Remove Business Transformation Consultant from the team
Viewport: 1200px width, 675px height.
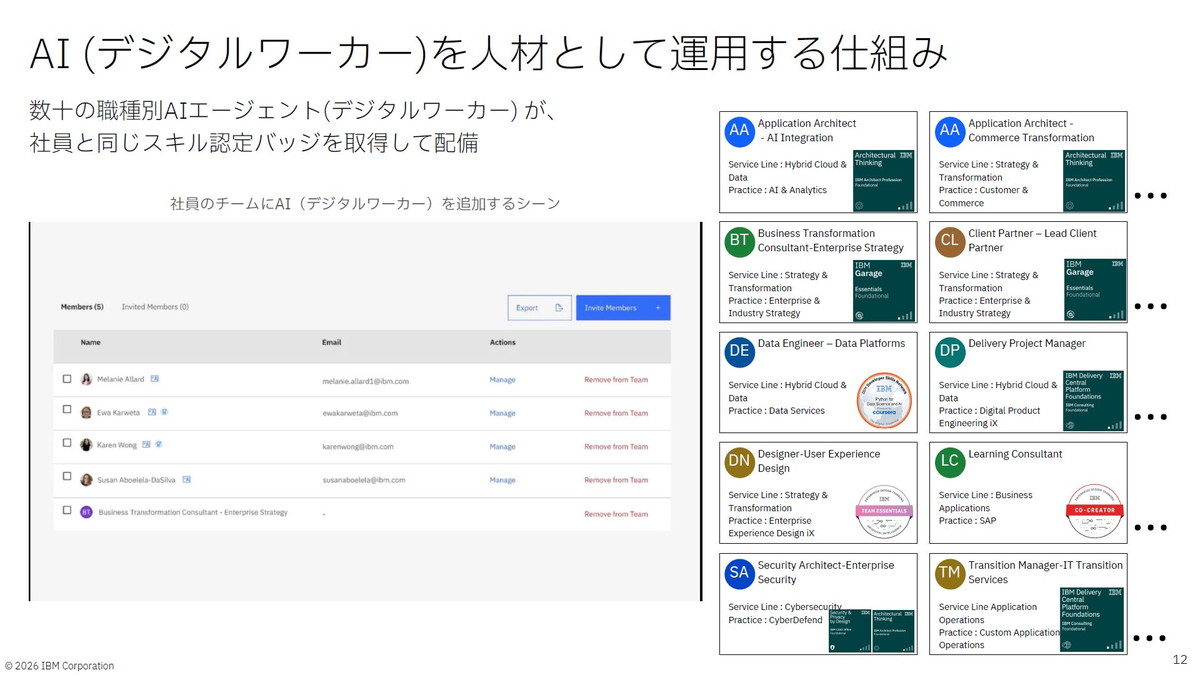(x=616, y=514)
